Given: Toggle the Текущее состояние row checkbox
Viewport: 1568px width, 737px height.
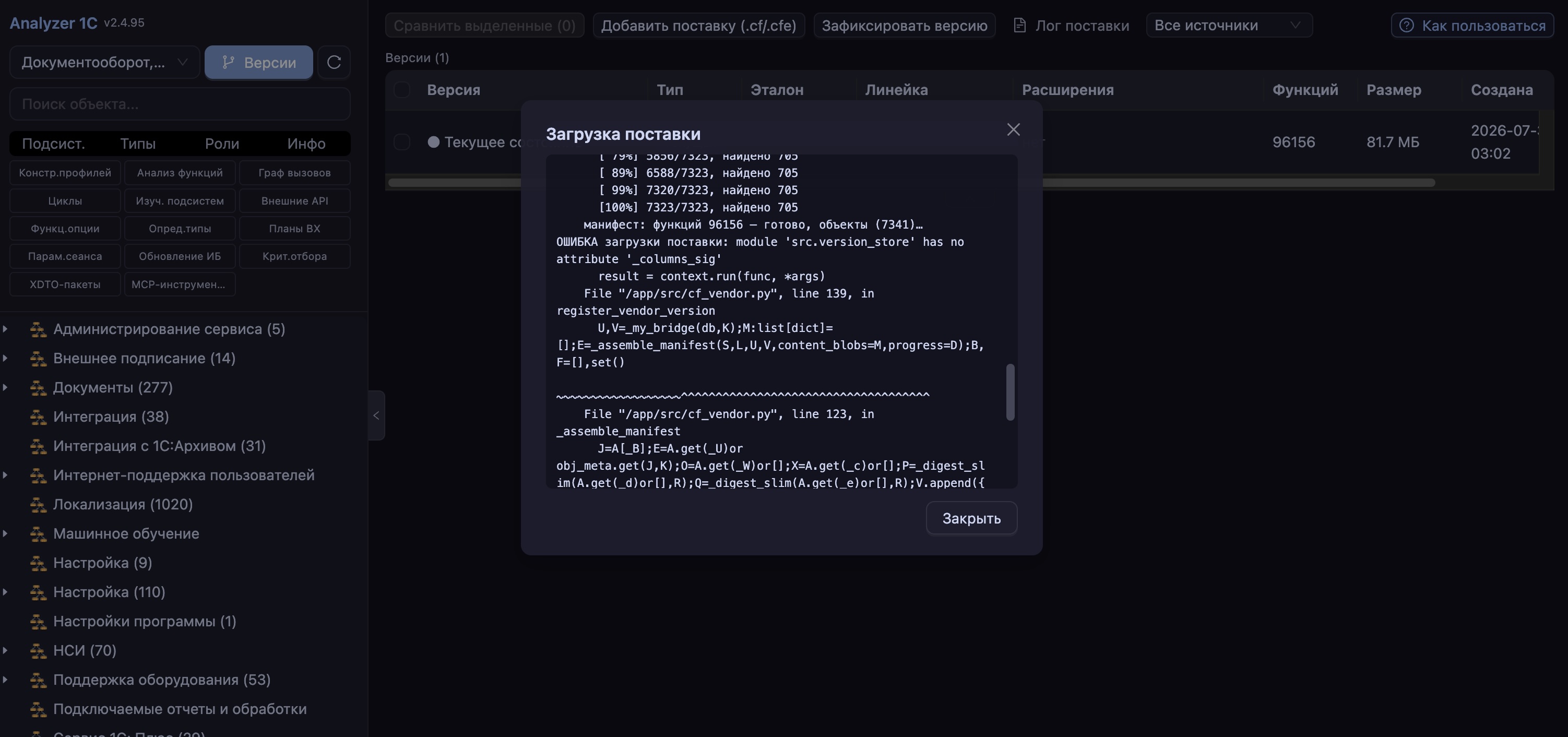Looking at the screenshot, I should 402,142.
